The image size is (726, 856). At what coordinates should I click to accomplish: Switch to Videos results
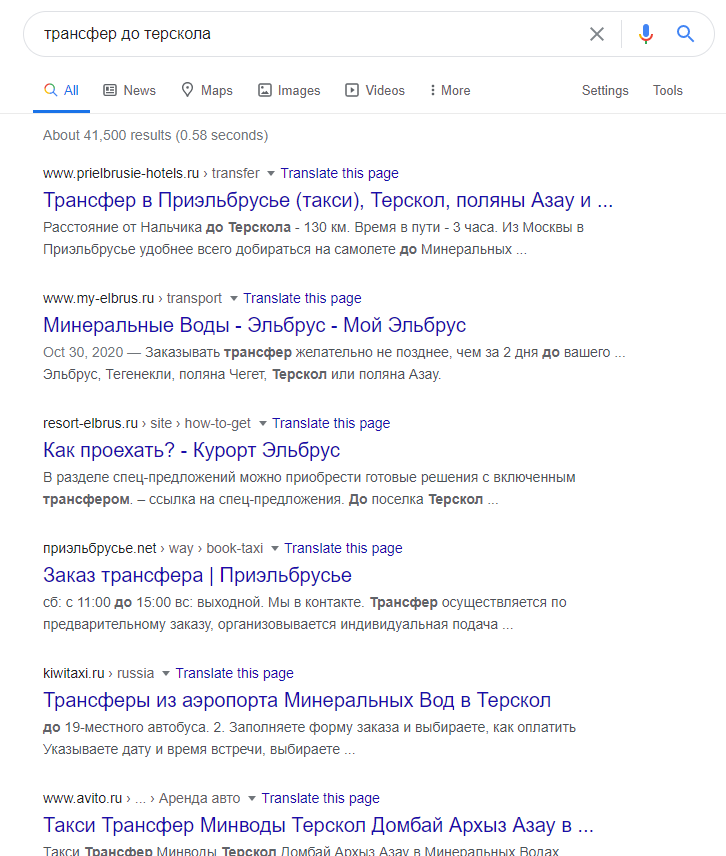tap(374, 90)
